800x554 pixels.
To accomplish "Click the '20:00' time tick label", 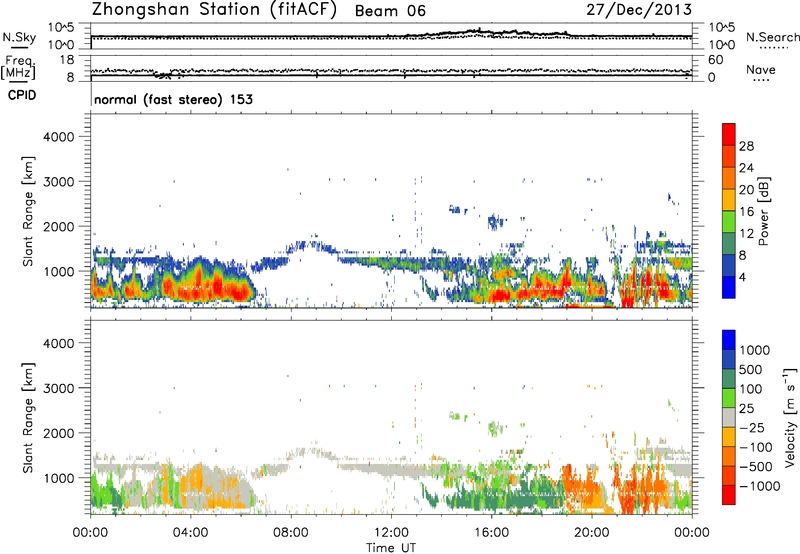I will coord(592,533).
